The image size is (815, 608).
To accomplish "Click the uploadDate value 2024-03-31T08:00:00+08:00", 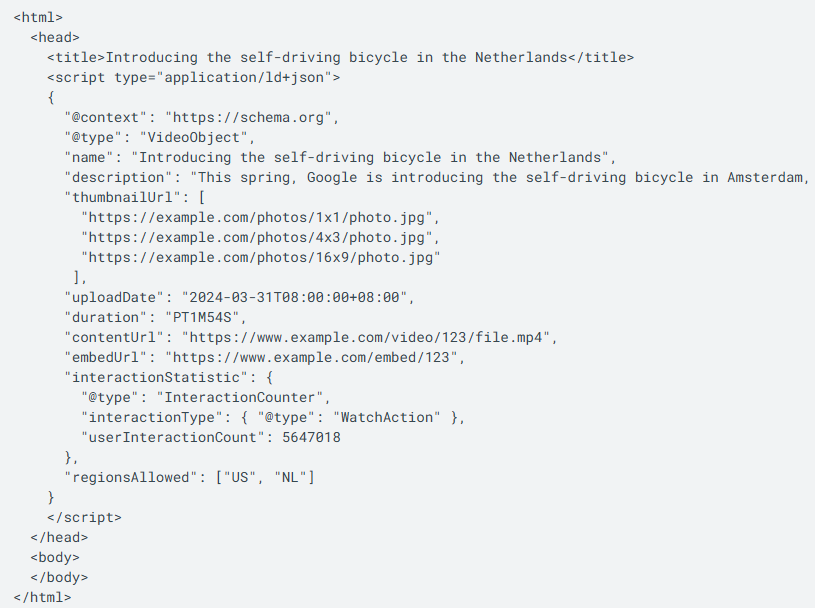I will (x=297, y=297).
